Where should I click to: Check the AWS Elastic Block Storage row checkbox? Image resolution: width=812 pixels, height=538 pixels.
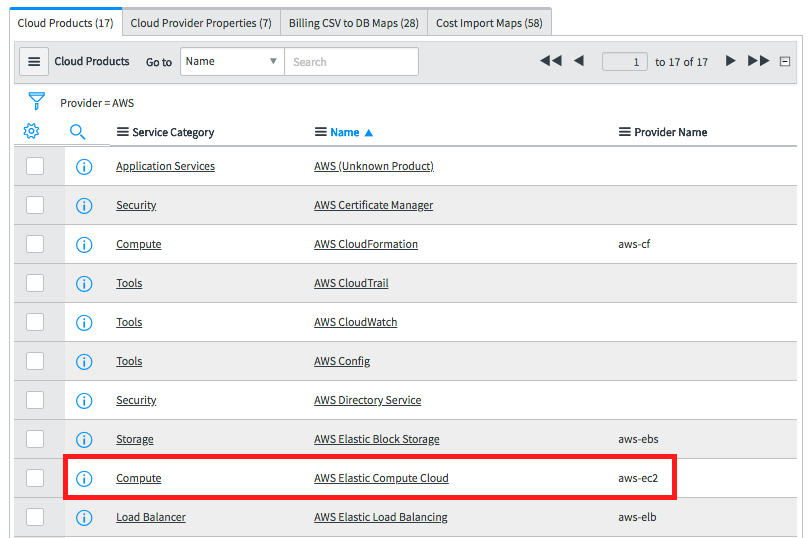pyautogui.click(x=35, y=439)
